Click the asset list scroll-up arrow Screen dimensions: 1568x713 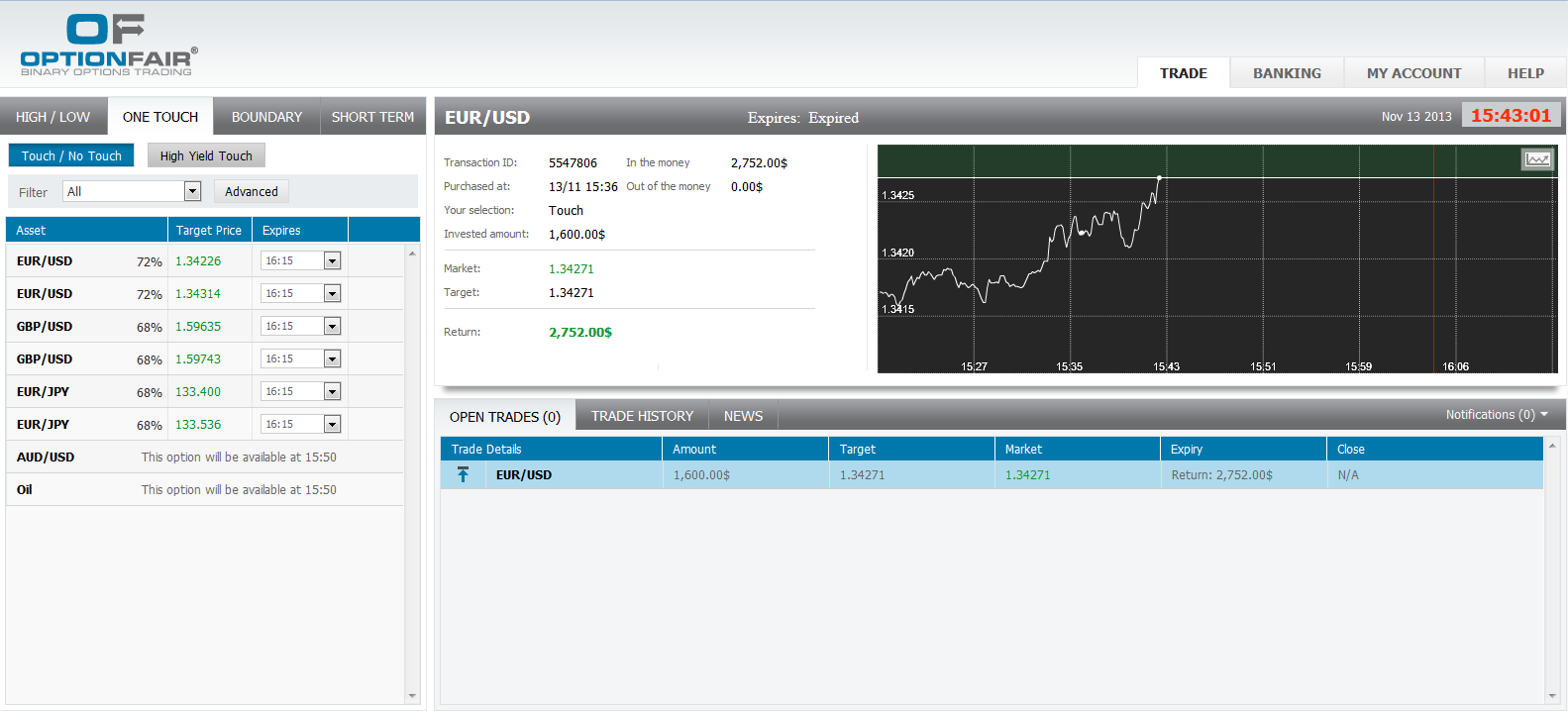[x=412, y=254]
